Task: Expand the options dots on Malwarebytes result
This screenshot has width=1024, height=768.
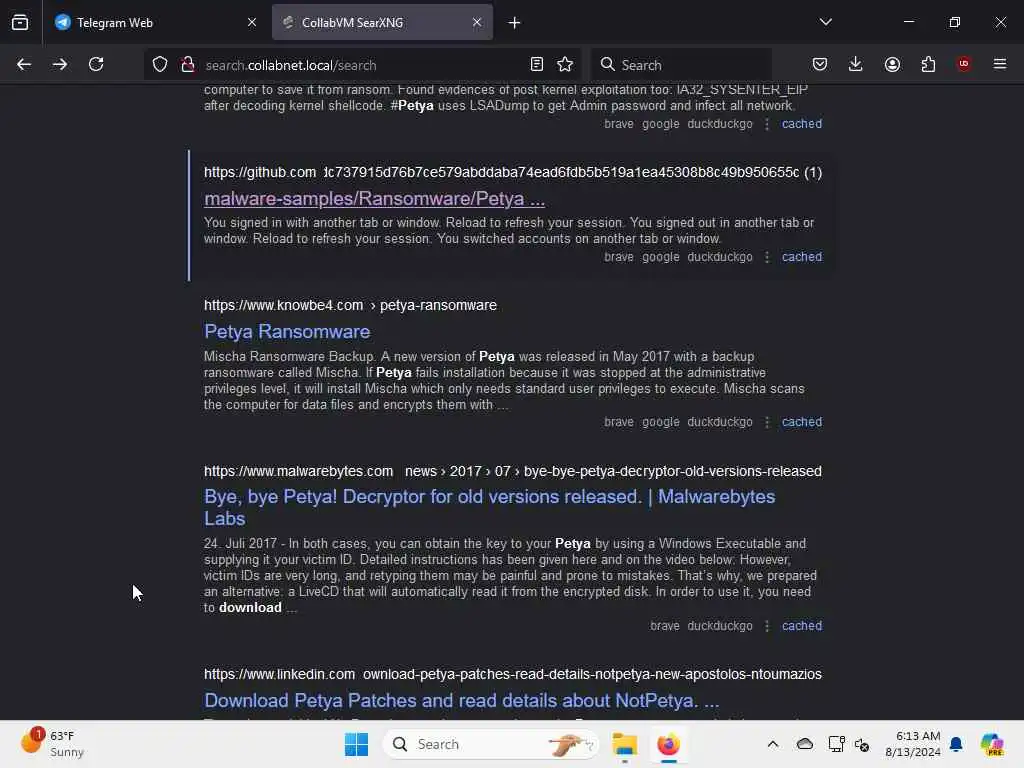Action: click(767, 626)
